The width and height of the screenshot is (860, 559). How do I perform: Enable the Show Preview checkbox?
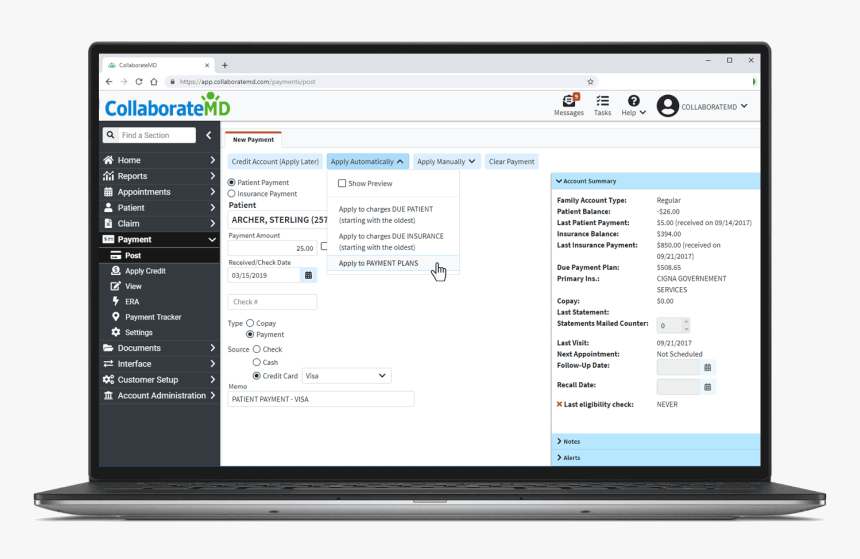[x=342, y=183]
